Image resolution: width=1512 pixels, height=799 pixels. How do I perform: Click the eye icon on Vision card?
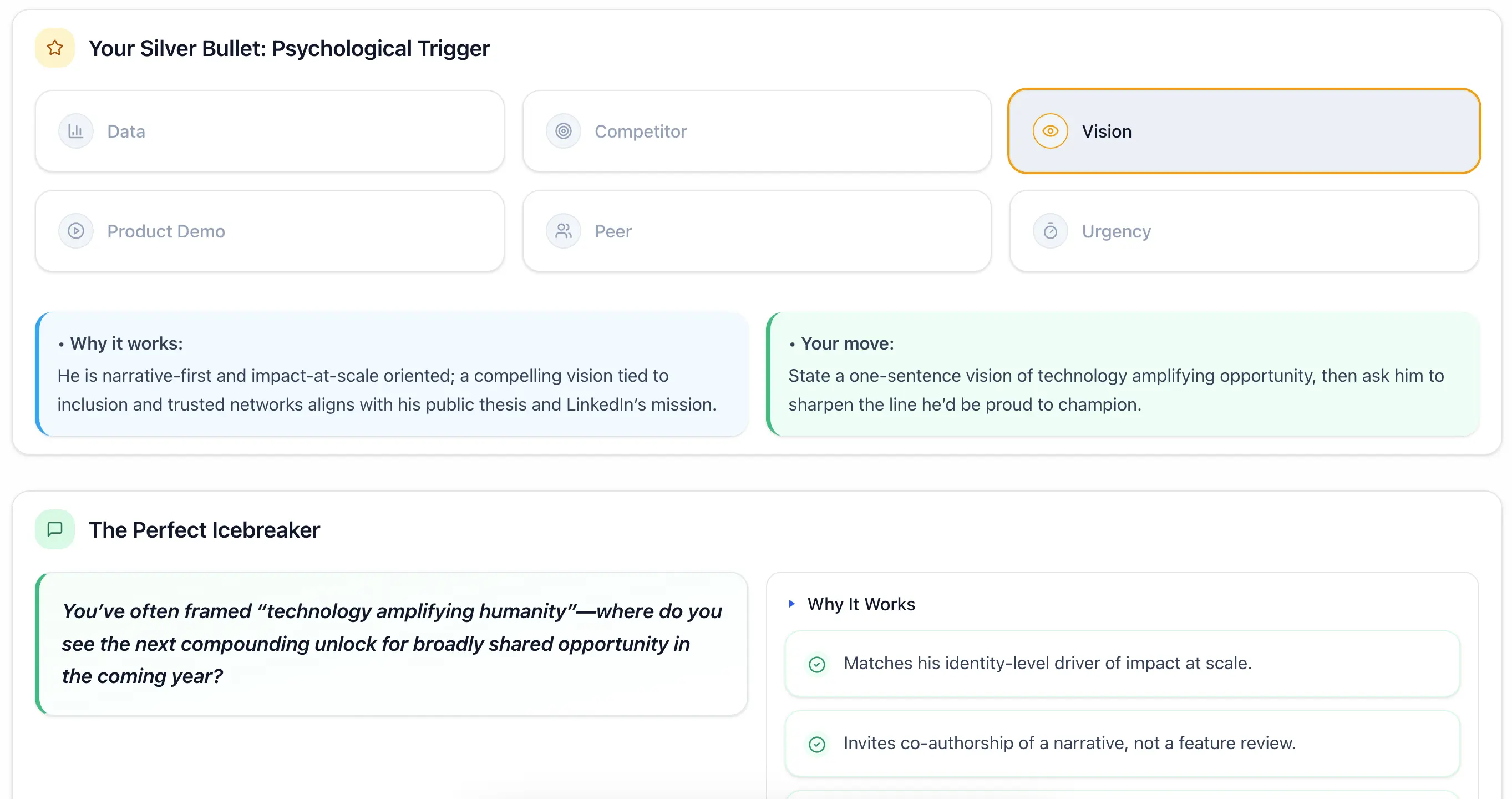(1050, 131)
